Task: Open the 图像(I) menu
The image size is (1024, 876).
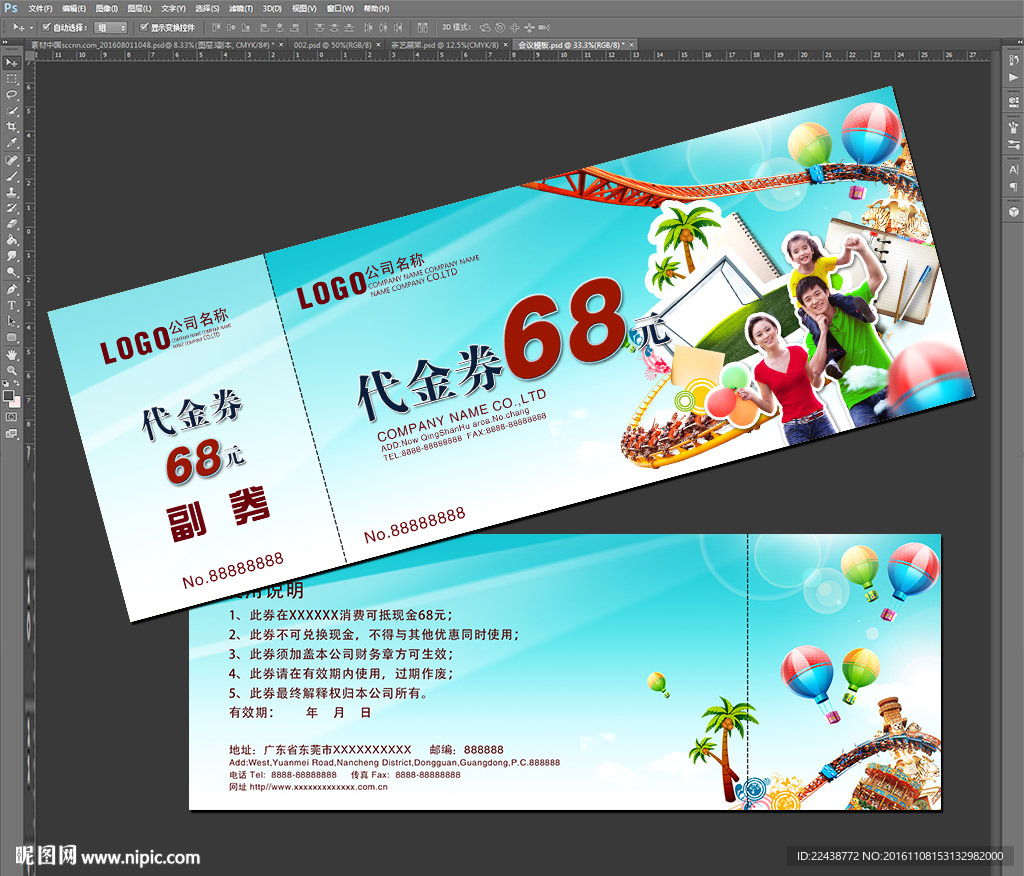Action: tap(106, 8)
